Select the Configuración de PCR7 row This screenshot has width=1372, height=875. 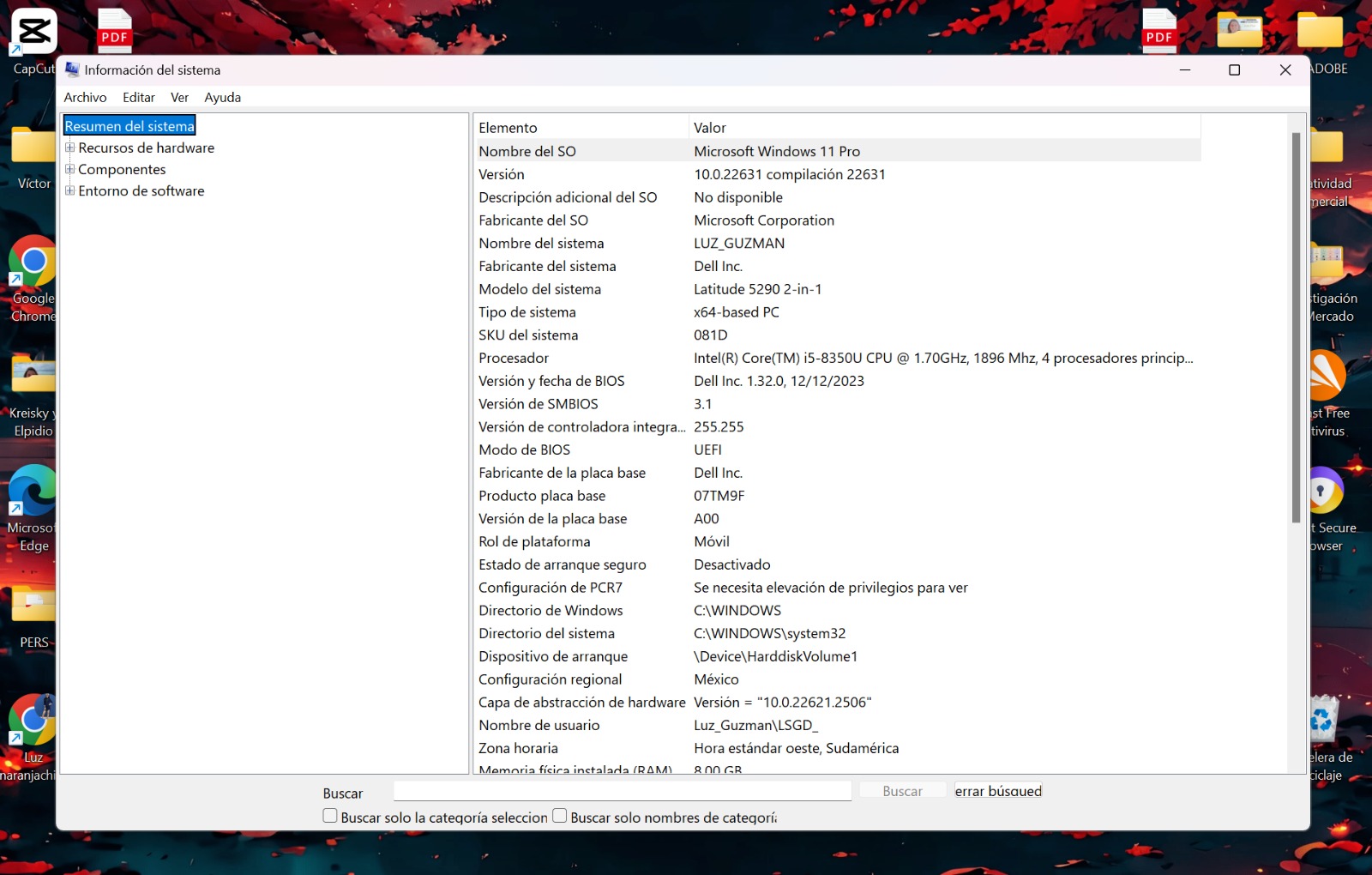click(x=838, y=588)
